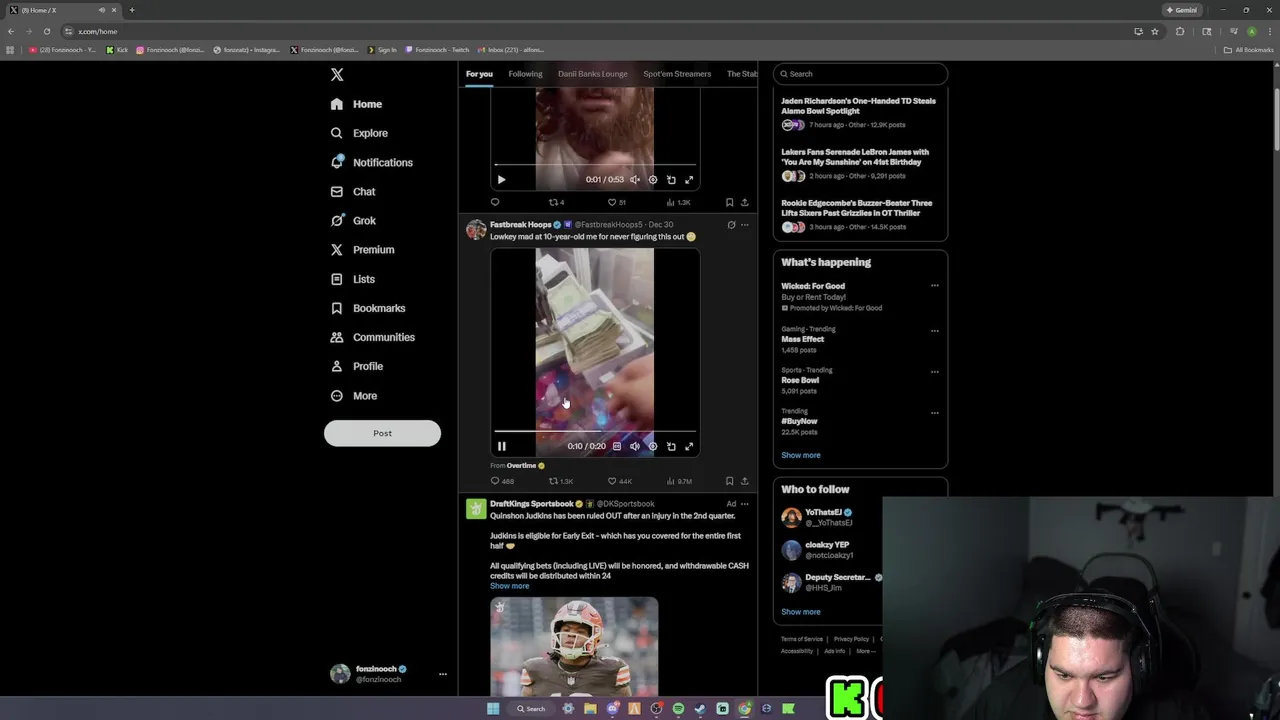This screenshot has width=1280, height=720.
Task: Open the Overtime source link
Action: click(x=521, y=466)
